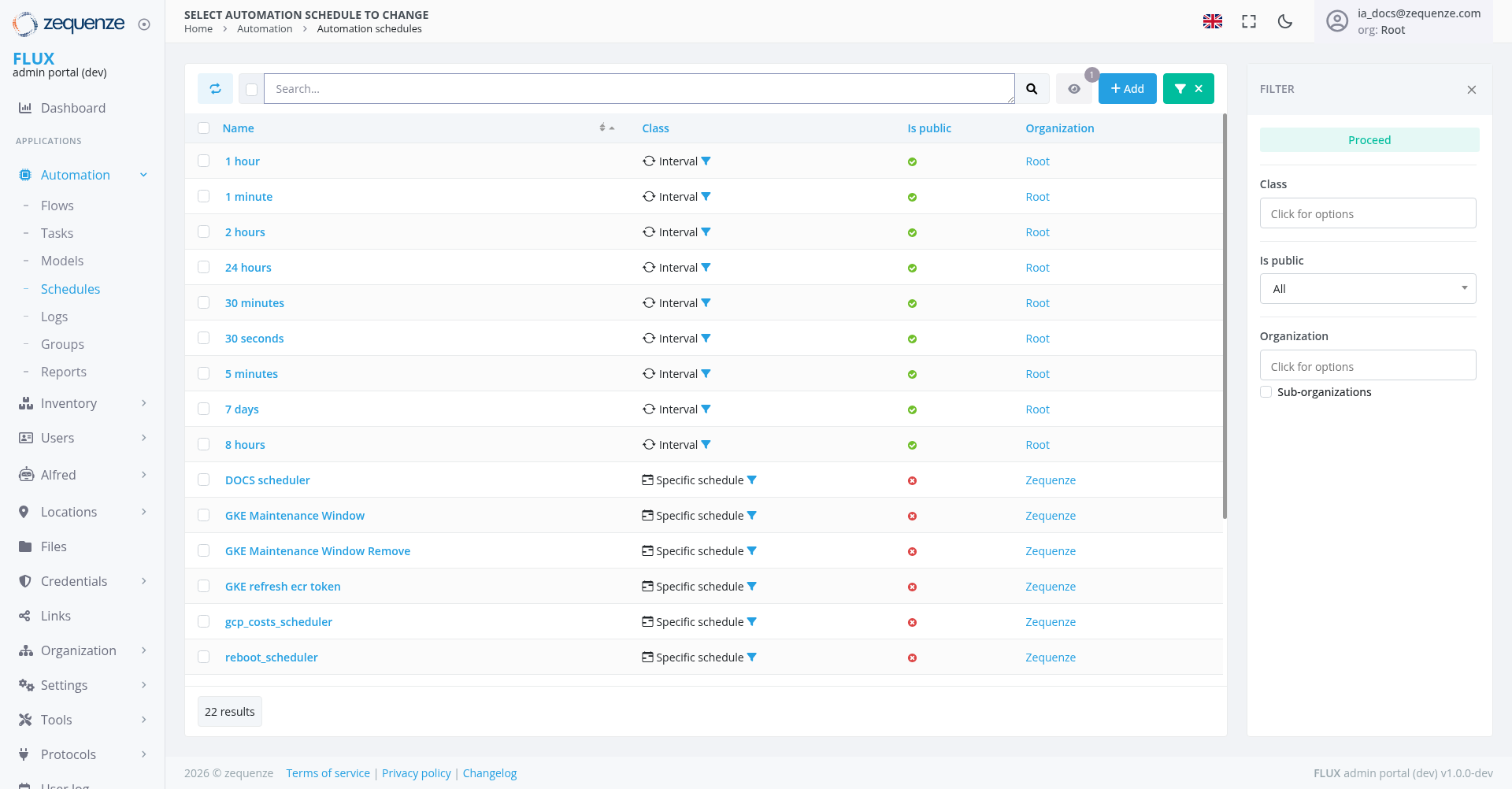Click the Add button
The height and width of the screenshot is (789, 1512).
[1127, 88]
